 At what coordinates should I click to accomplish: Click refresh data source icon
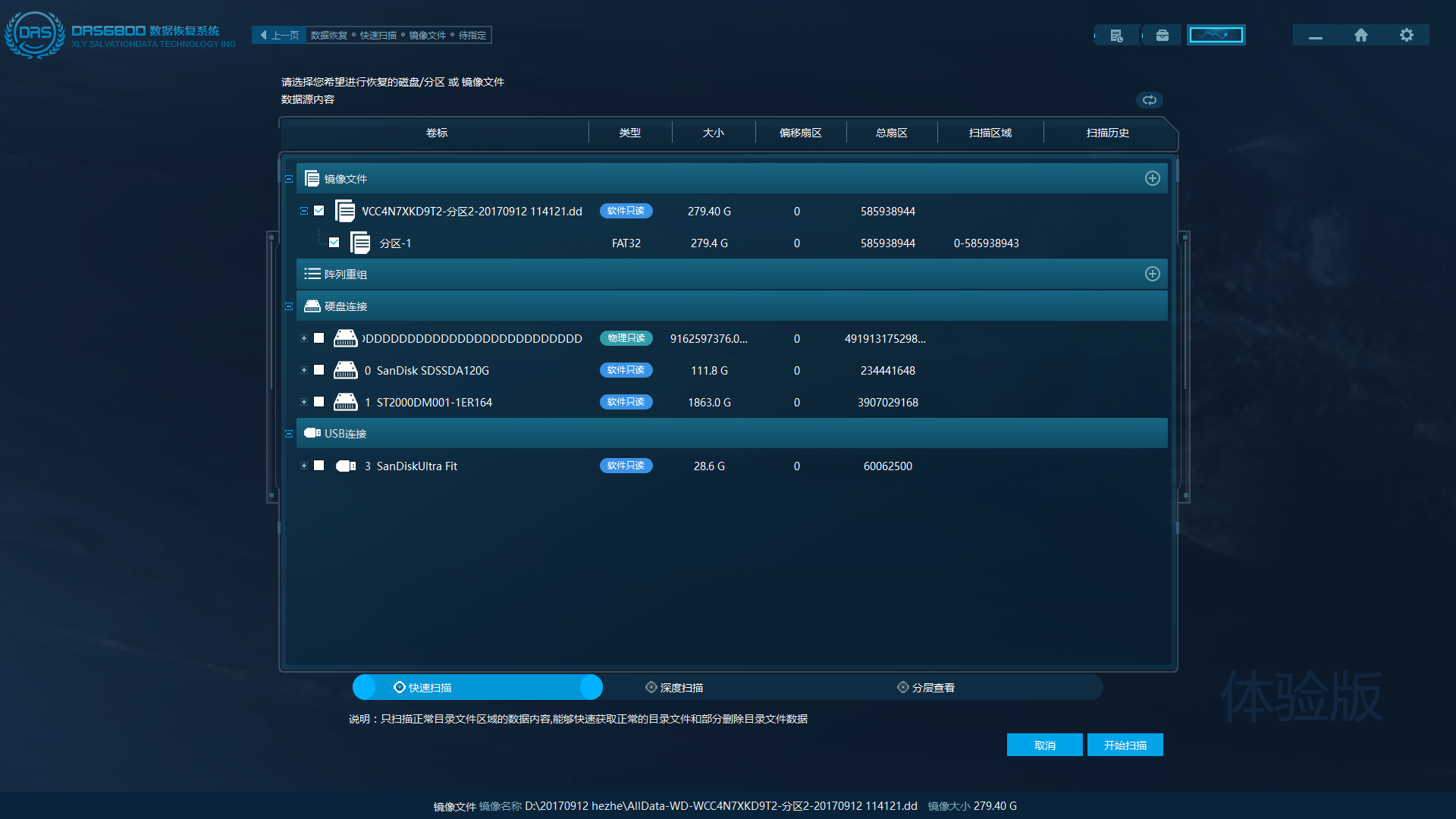[1150, 100]
